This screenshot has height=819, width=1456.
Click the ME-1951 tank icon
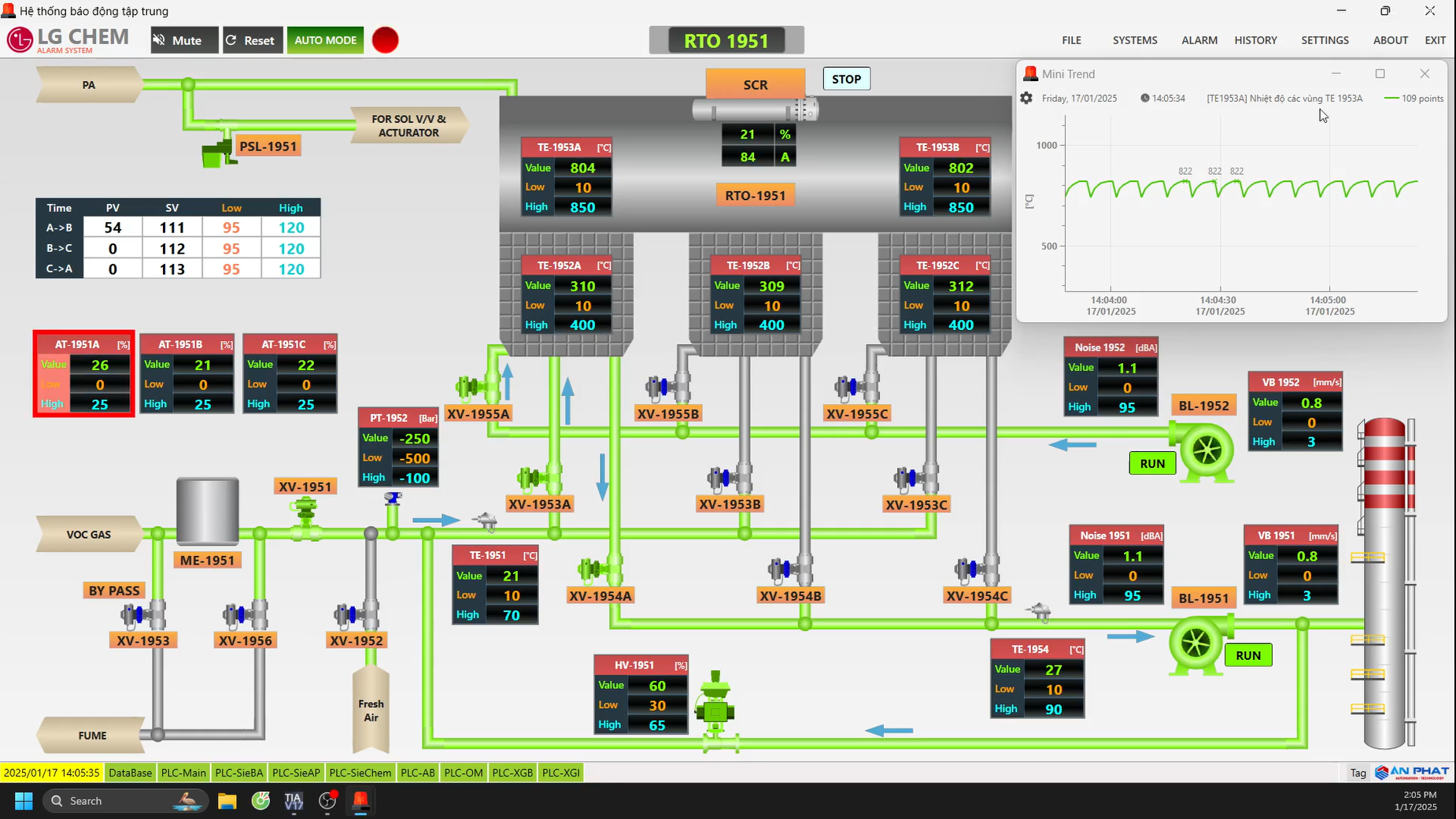pyautogui.click(x=208, y=512)
